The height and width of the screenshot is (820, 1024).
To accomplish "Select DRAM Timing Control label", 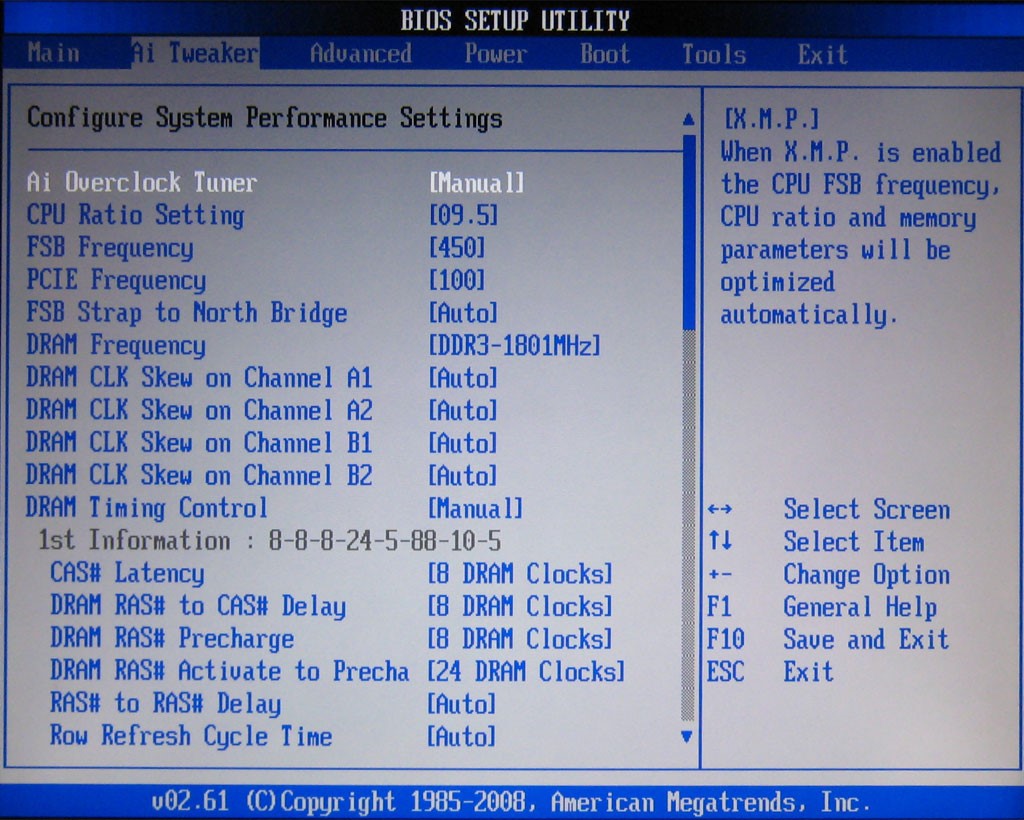I will [x=147, y=508].
